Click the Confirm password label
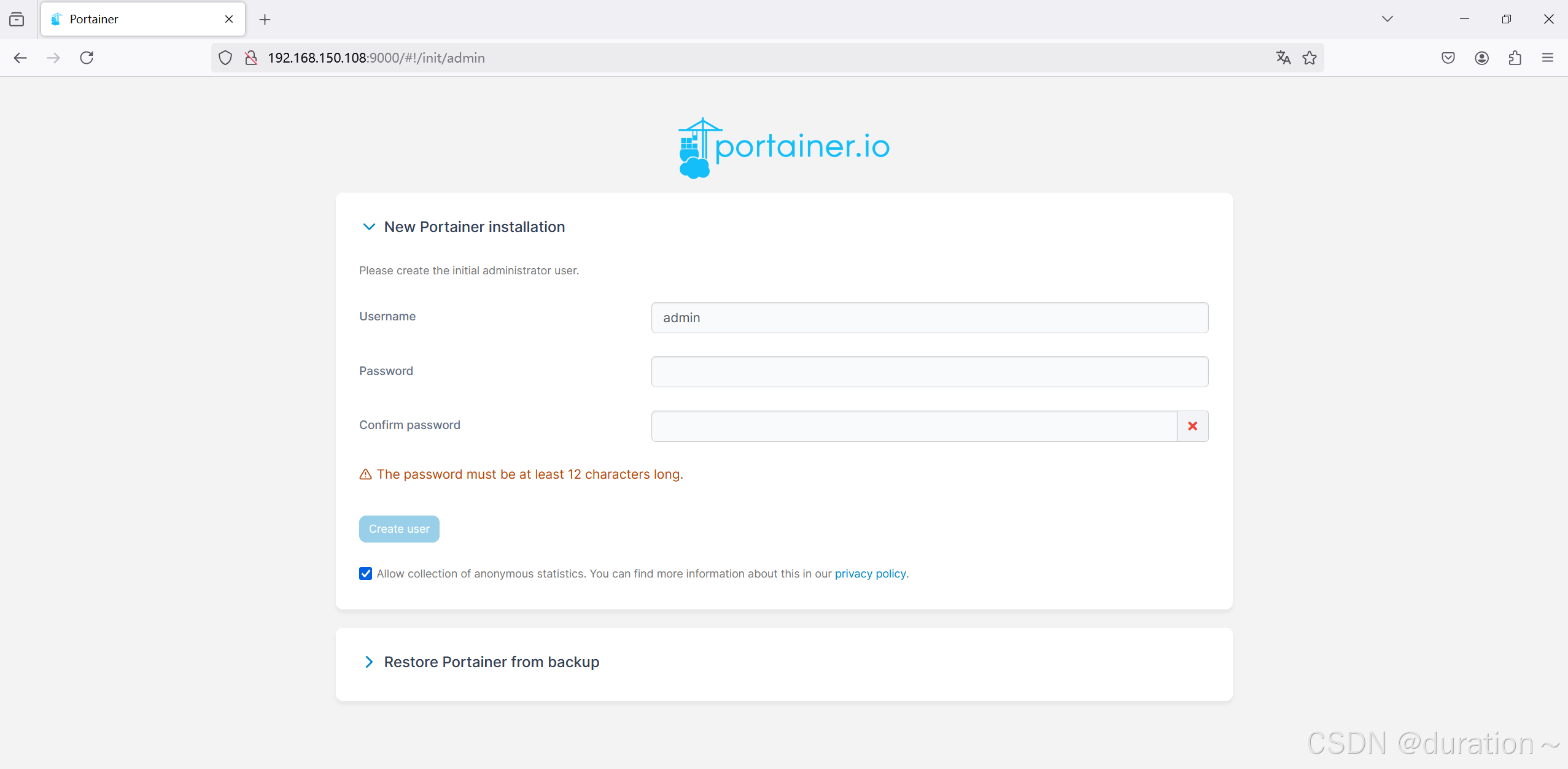Screen dimensions: 1568x769 click(409, 425)
